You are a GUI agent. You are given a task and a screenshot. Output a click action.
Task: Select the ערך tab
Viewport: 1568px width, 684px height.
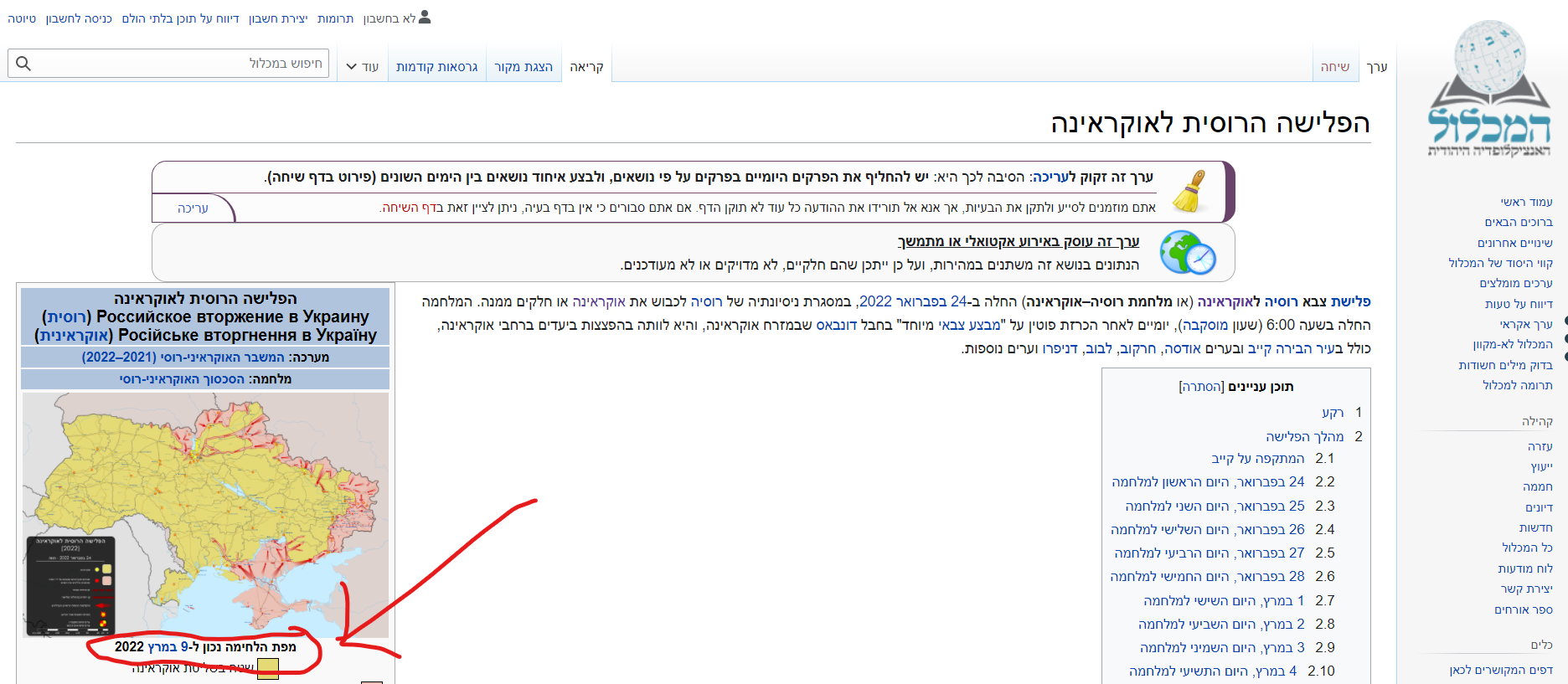pyautogui.click(x=1377, y=67)
